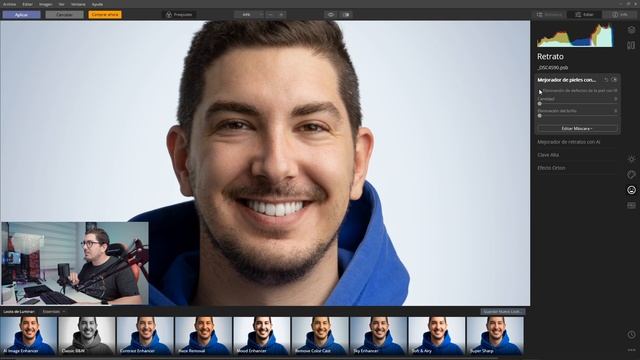Open the Ayuda menu
This screenshot has width=640, height=360.
pyautogui.click(x=97, y=4)
